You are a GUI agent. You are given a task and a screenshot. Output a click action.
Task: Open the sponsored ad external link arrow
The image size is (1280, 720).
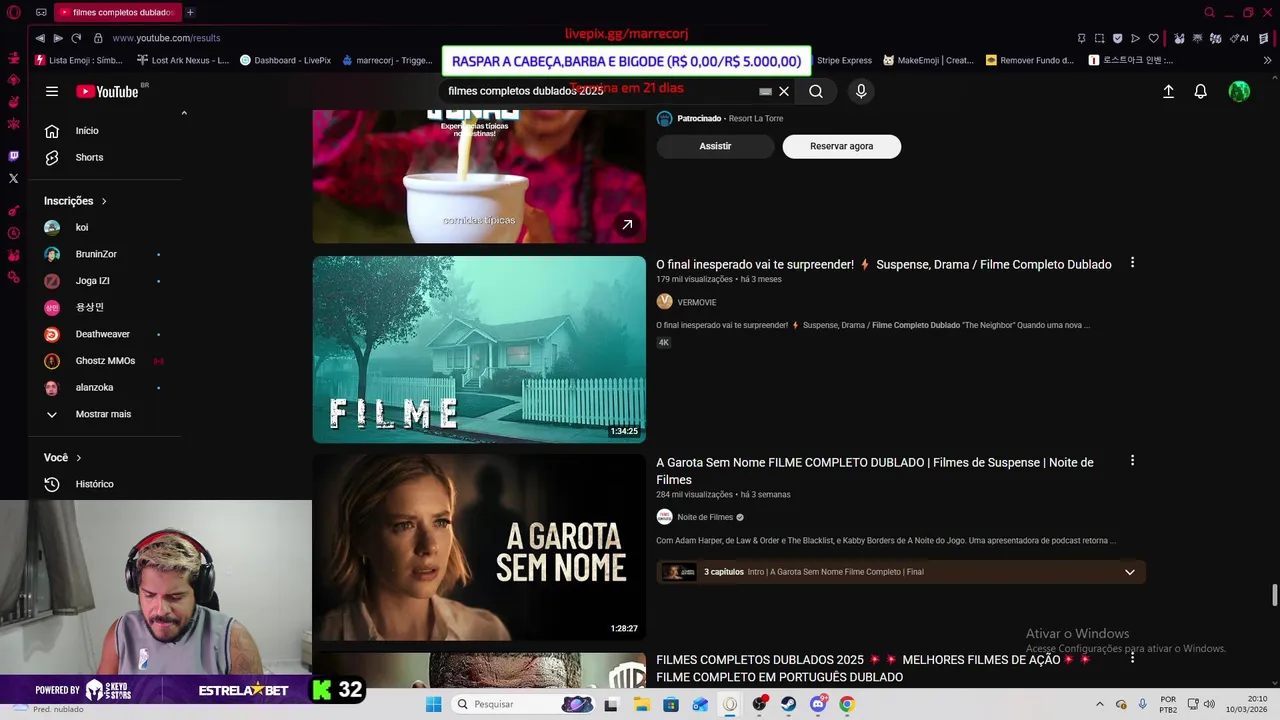click(x=627, y=225)
